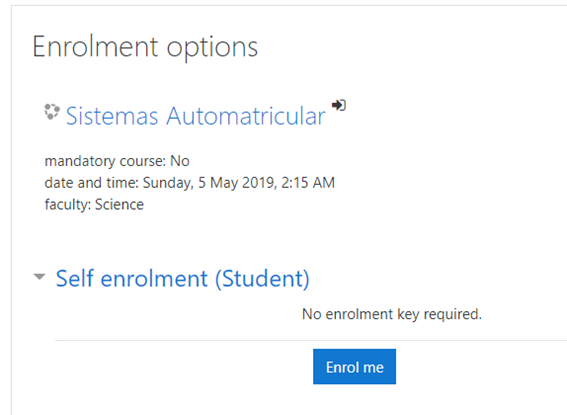Click the word 'Automatricular' in course title
567x415 pixels.
[x=246, y=116]
